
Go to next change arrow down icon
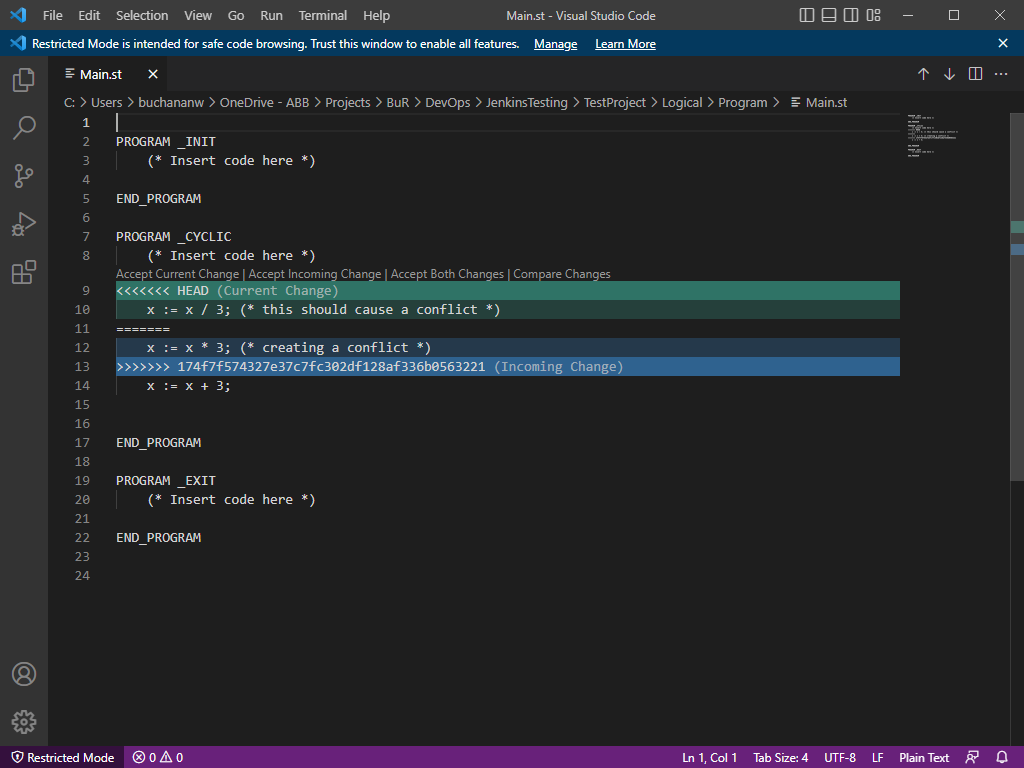pos(950,74)
